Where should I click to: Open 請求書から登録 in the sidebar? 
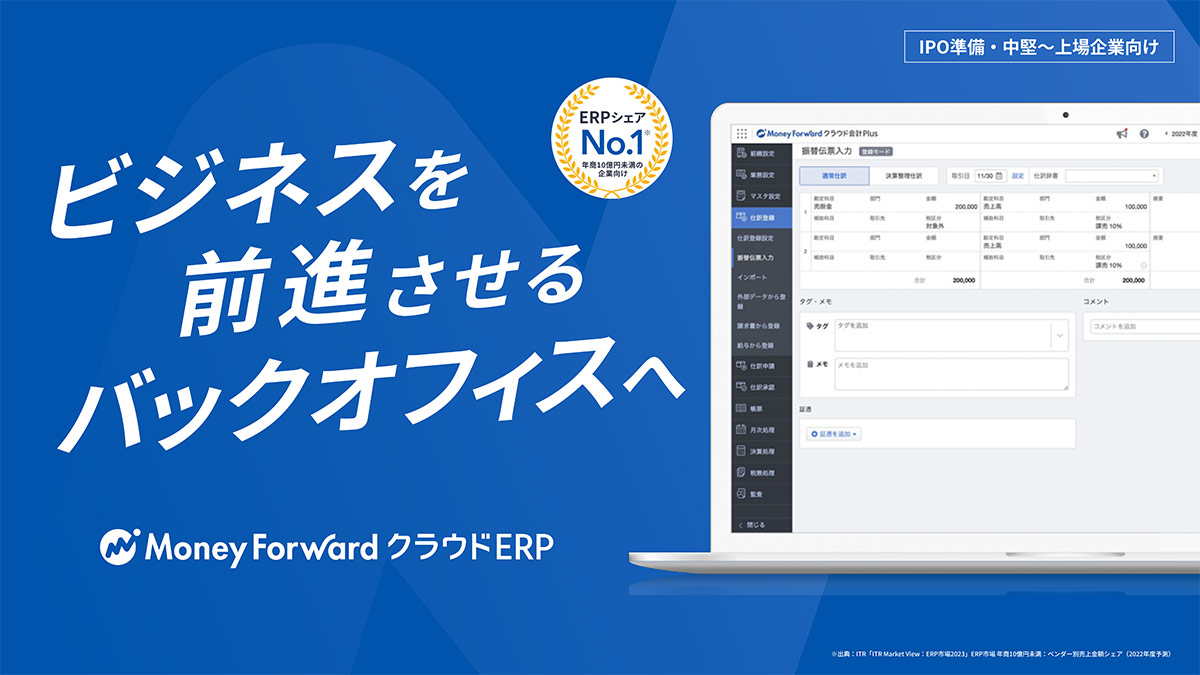(x=756, y=327)
